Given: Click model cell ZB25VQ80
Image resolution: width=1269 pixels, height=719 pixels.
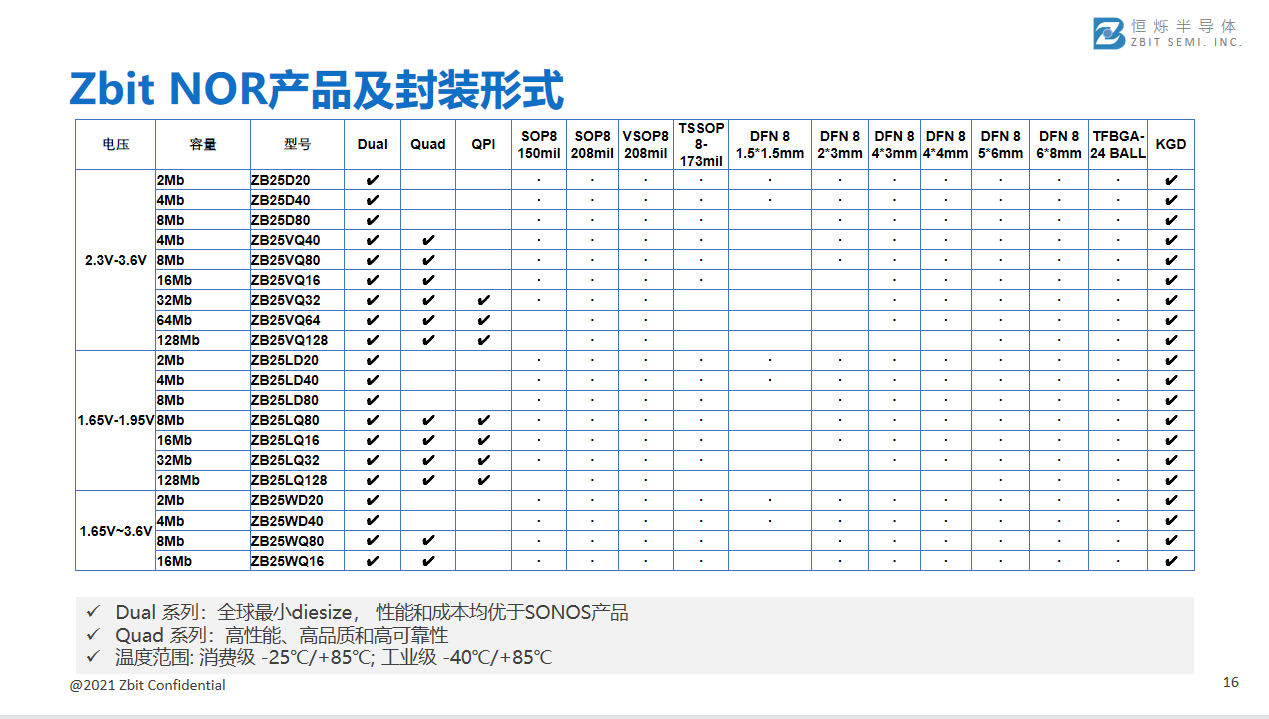Looking at the screenshot, I should 298,260.
